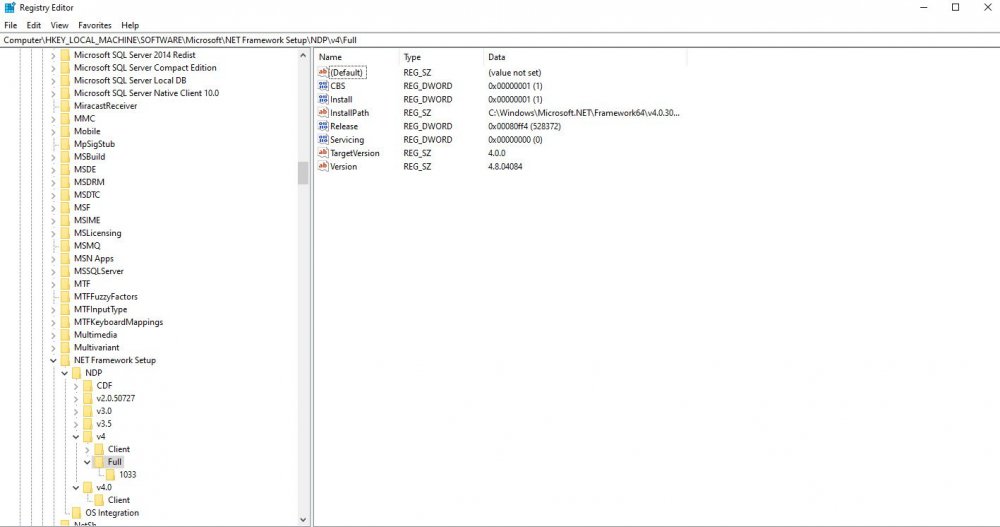Screen dimensions: 1000x527
Task: Open the View menu
Action: [59, 26]
